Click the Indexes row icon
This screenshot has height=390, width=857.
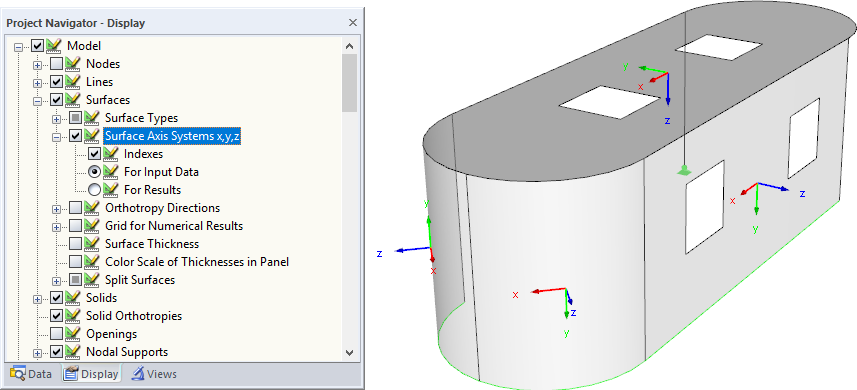point(111,154)
